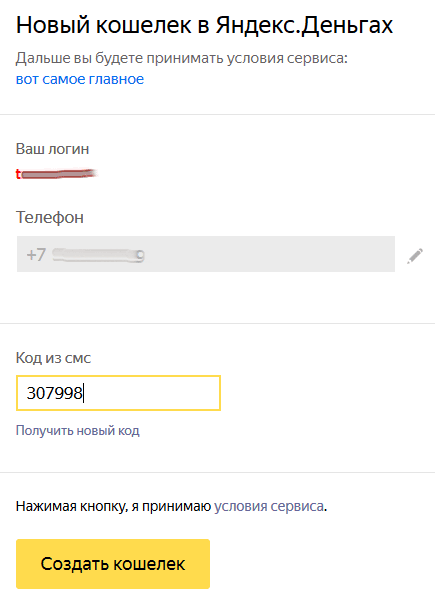Focus the 'Код из смс' input box
This screenshot has width=435, height=605.
coord(118,393)
